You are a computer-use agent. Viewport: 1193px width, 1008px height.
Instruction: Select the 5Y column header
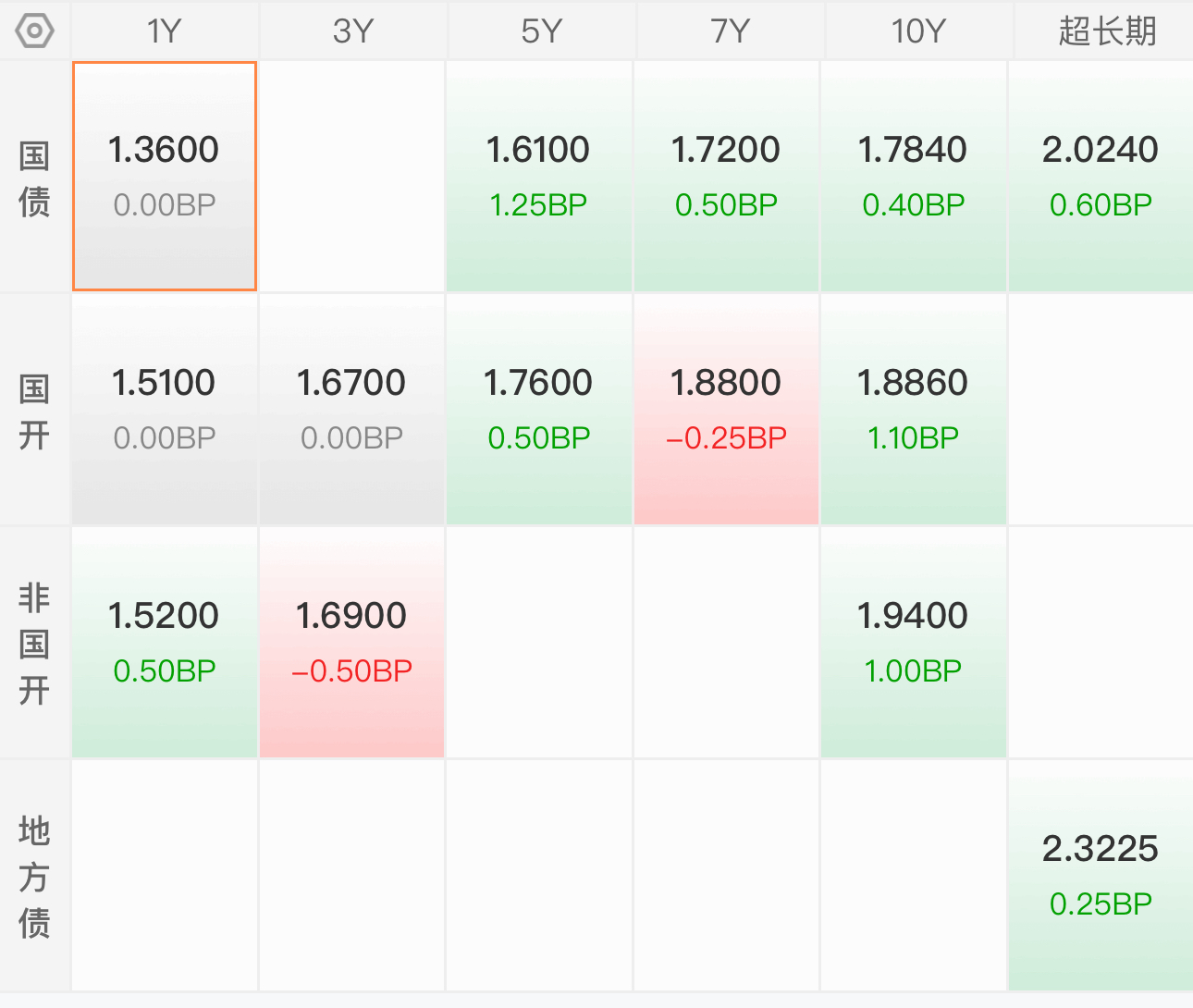coord(540,31)
